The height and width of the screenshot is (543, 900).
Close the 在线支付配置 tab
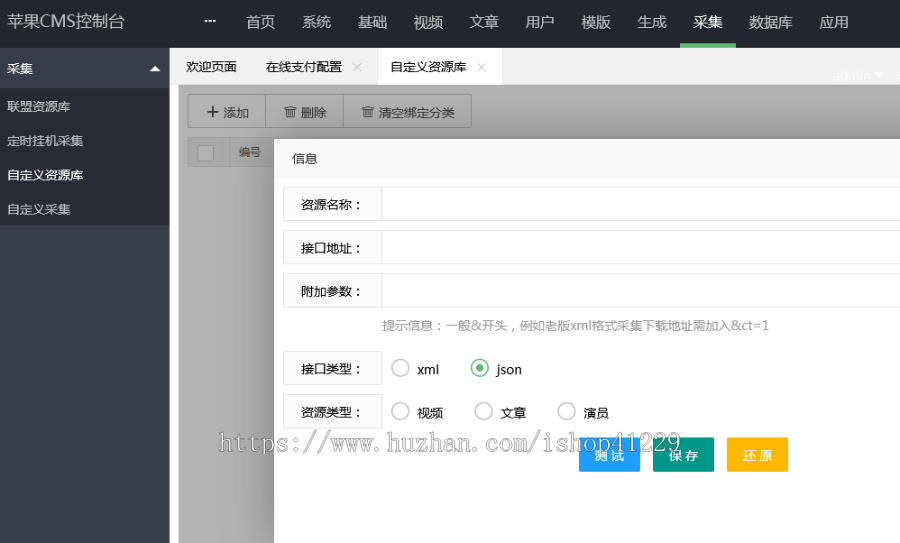[x=357, y=67]
